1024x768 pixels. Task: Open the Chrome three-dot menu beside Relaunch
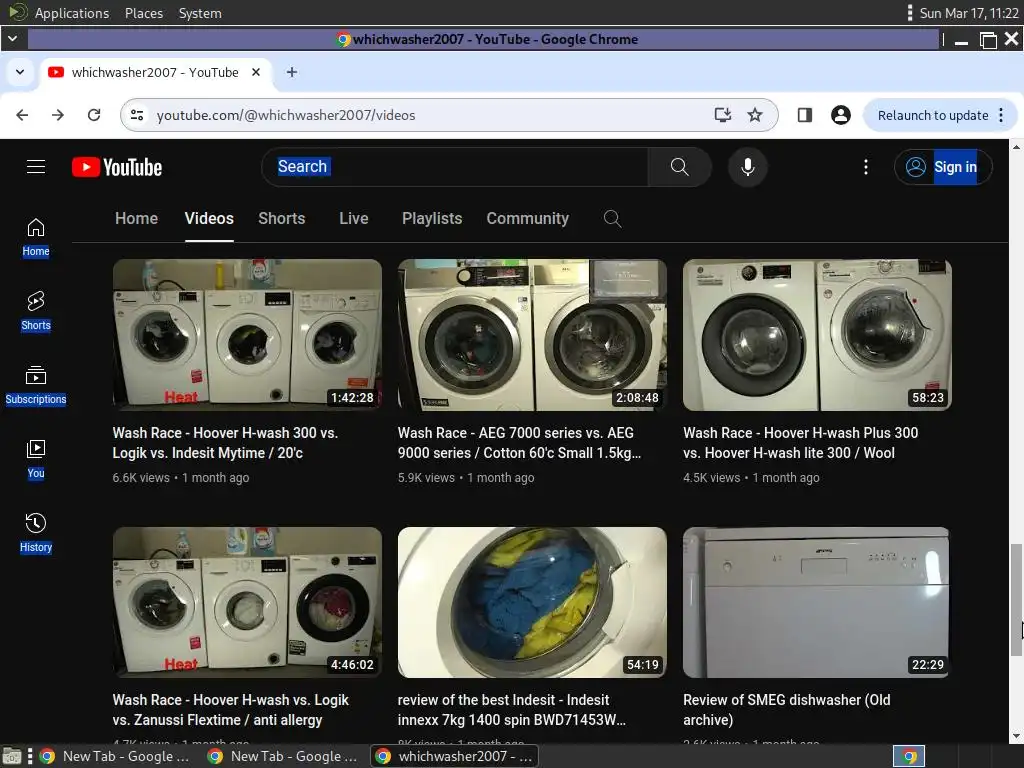pos(1001,116)
